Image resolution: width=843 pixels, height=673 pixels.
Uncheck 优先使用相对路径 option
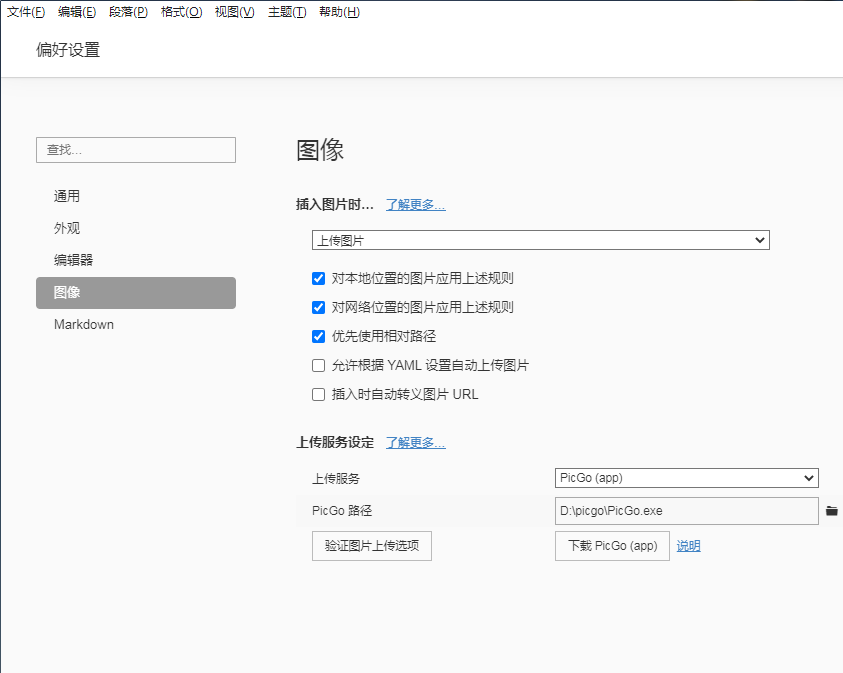pyautogui.click(x=318, y=336)
